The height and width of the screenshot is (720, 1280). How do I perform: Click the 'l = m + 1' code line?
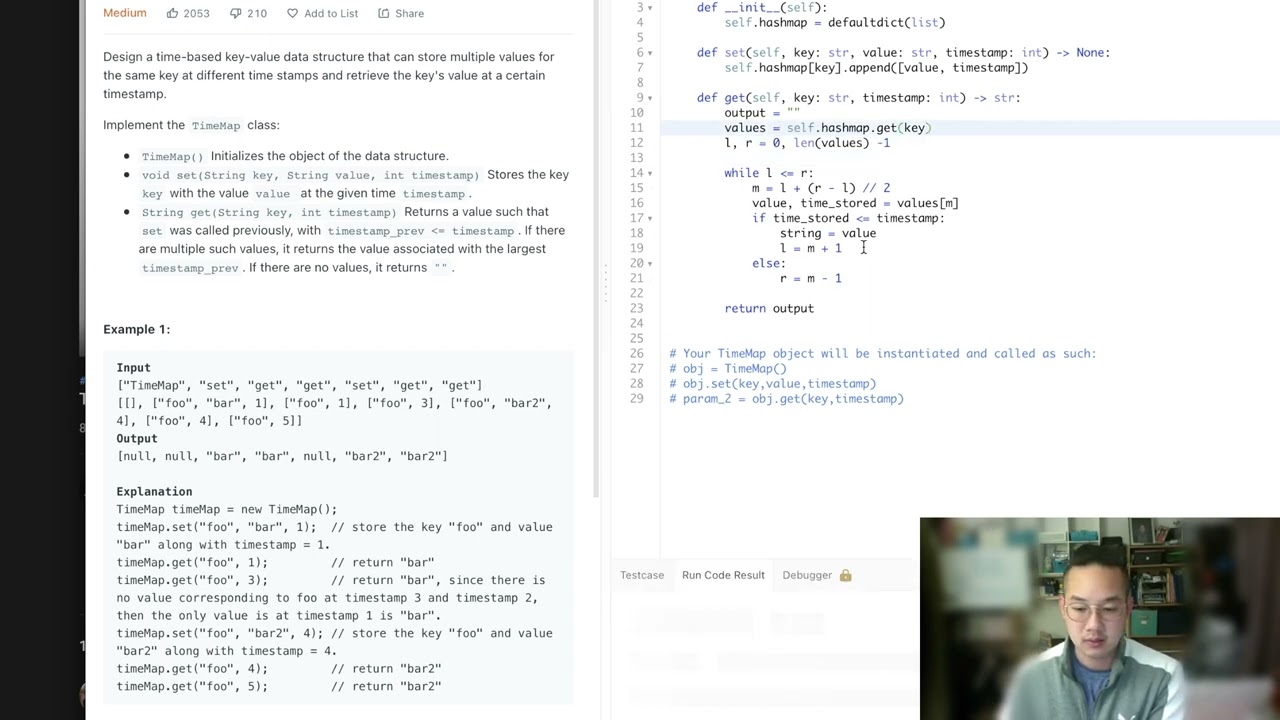tap(811, 248)
